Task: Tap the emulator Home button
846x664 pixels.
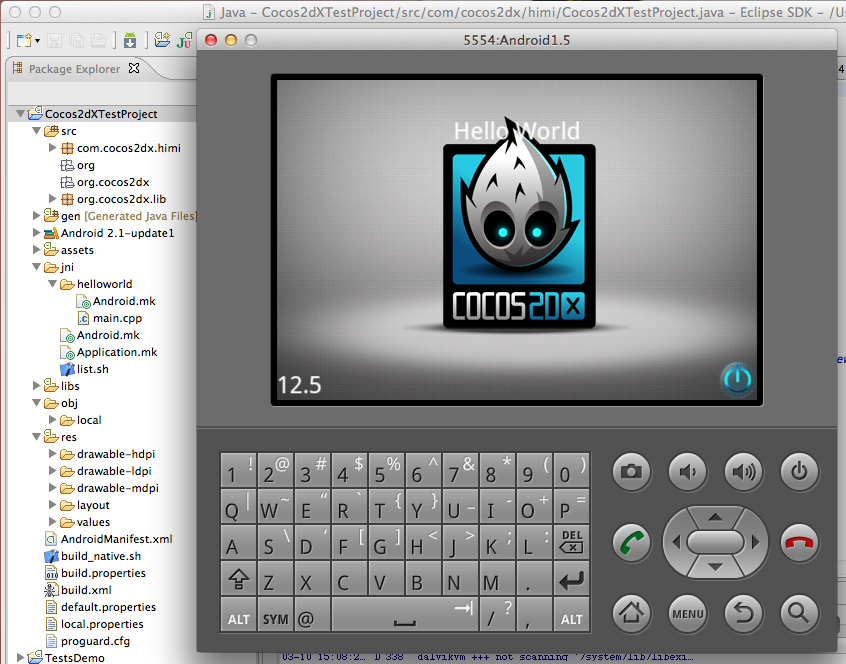Action: coord(631,613)
